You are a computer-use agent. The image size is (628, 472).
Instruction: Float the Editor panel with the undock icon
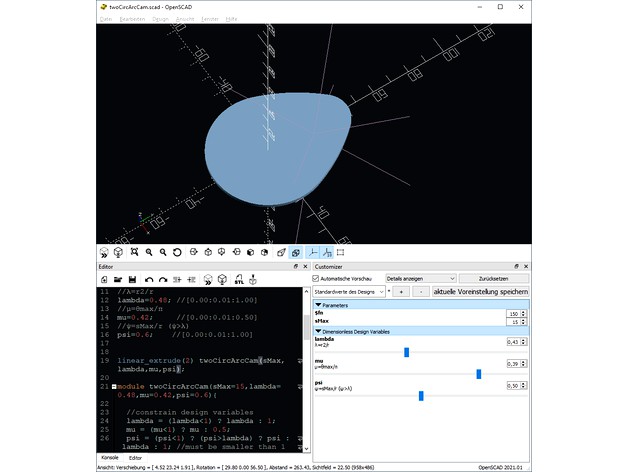point(296,266)
